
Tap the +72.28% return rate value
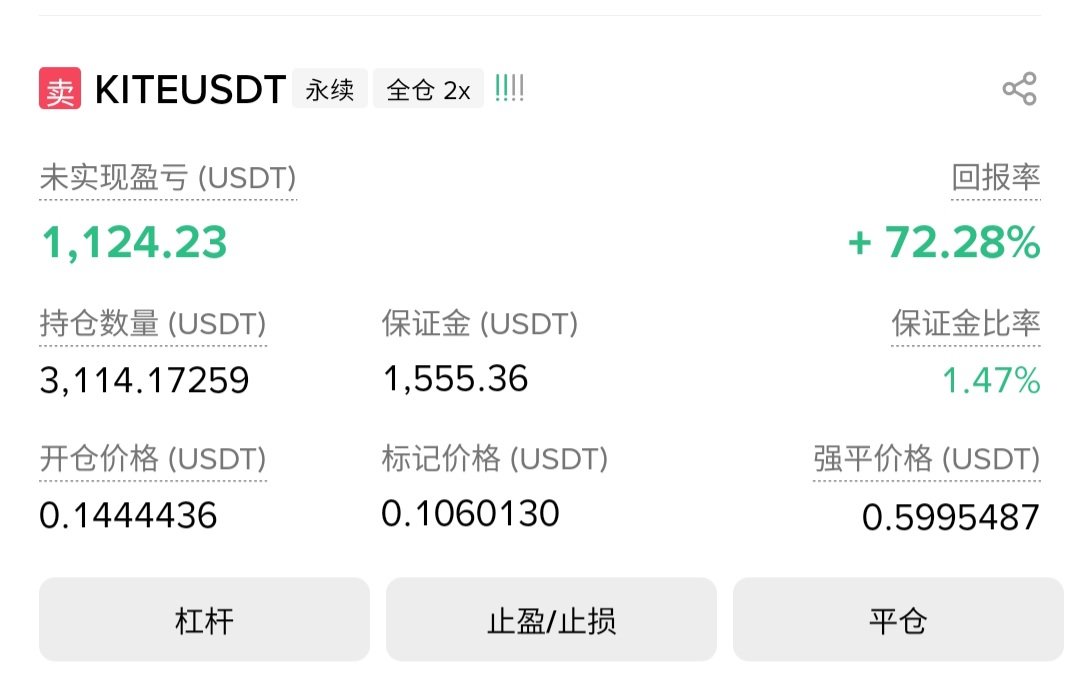pos(944,243)
